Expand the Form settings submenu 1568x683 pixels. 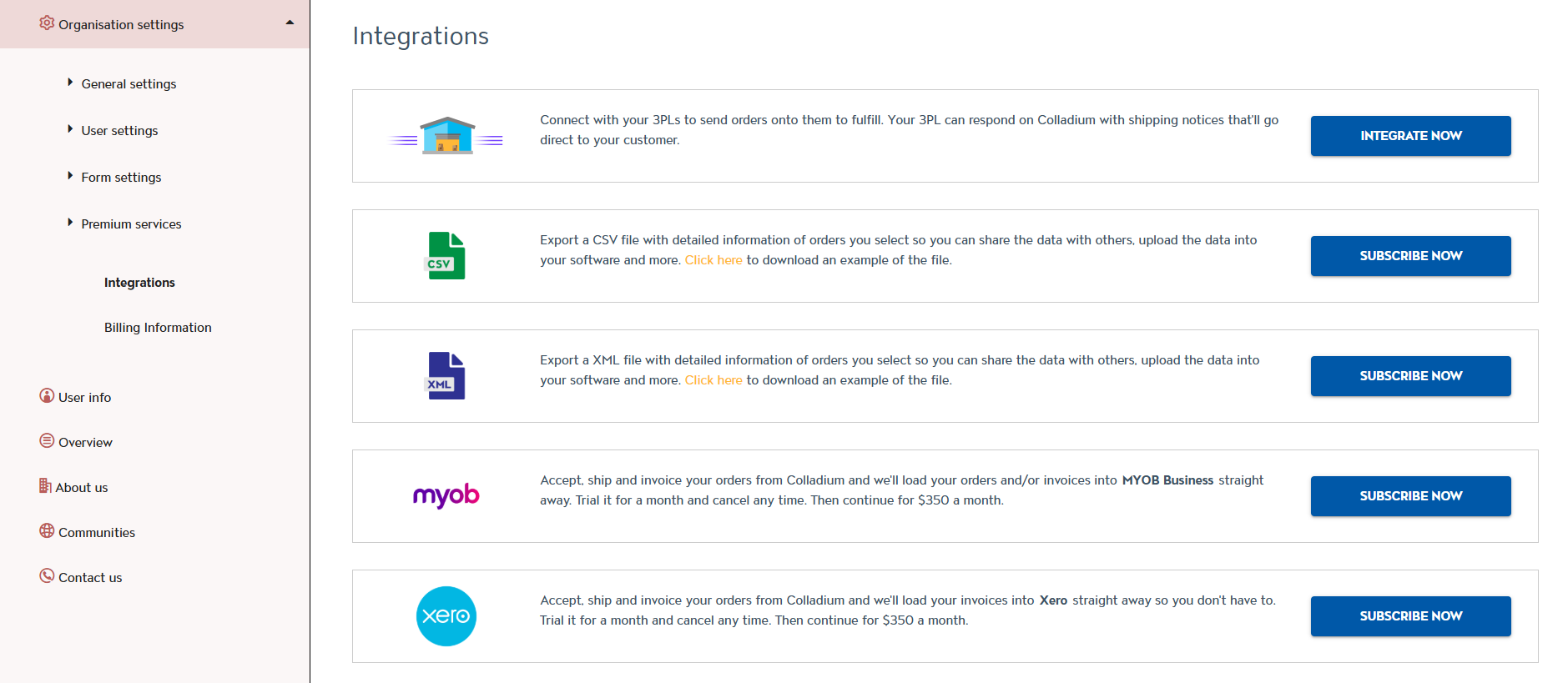[x=70, y=176]
